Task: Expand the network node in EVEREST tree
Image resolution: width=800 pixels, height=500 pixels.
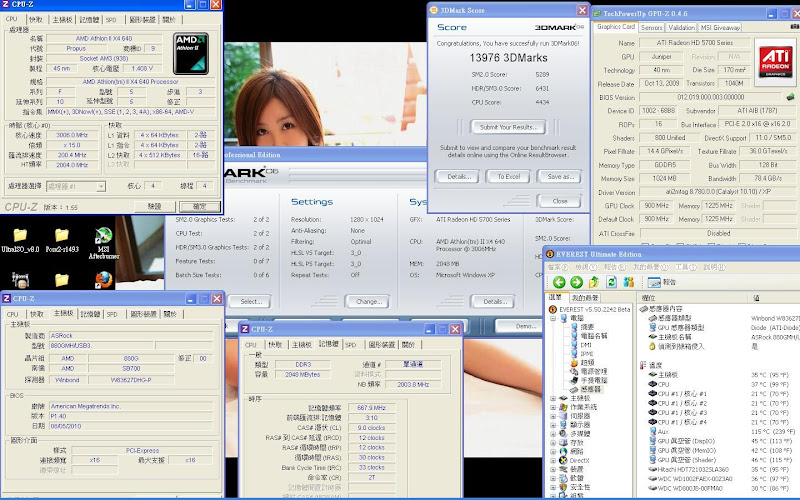Action: coord(553,452)
